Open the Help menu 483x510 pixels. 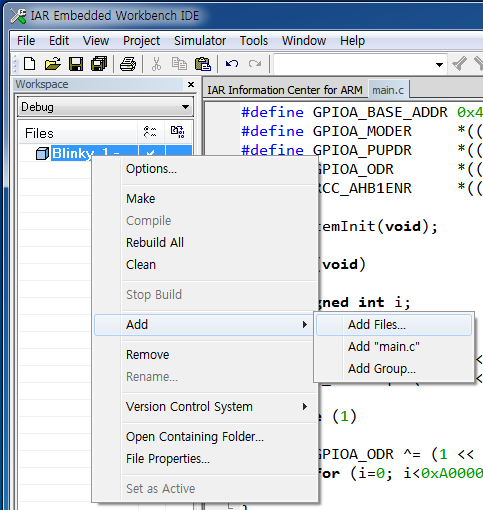pyautogui.click(x=352, y=41)
